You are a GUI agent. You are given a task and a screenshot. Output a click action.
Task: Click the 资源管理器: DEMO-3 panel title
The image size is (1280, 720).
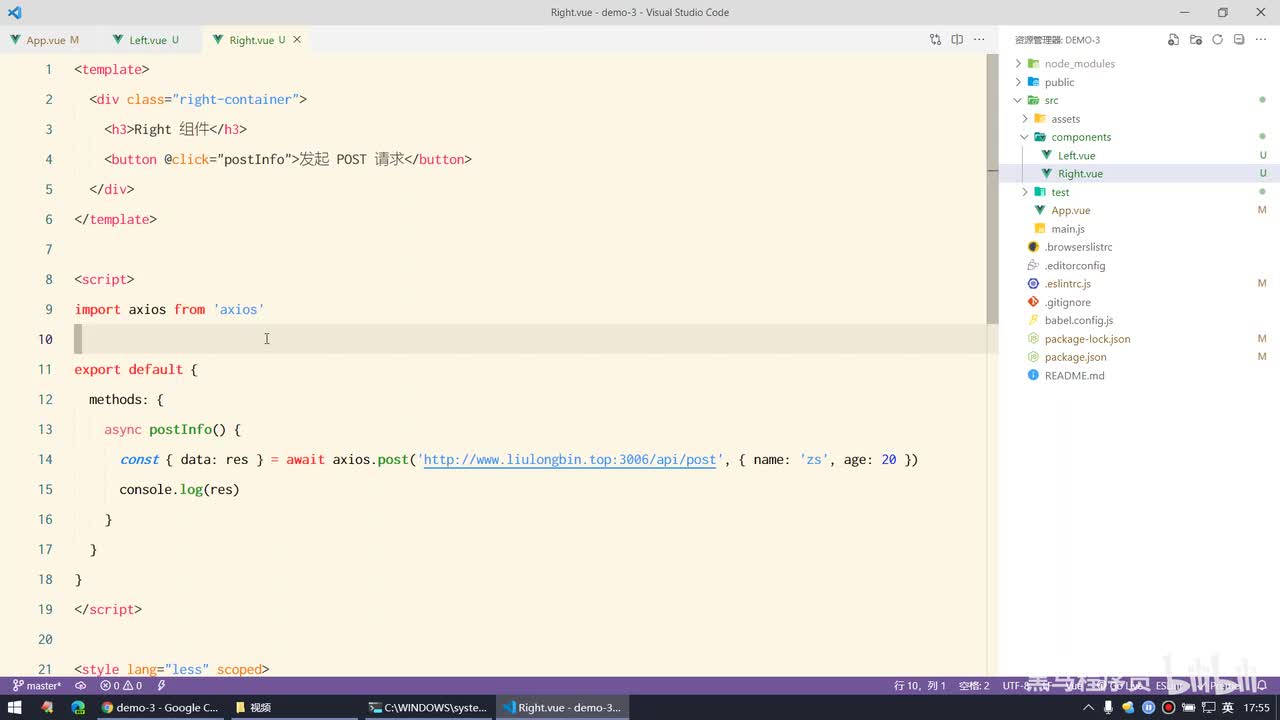point(1057,40)
